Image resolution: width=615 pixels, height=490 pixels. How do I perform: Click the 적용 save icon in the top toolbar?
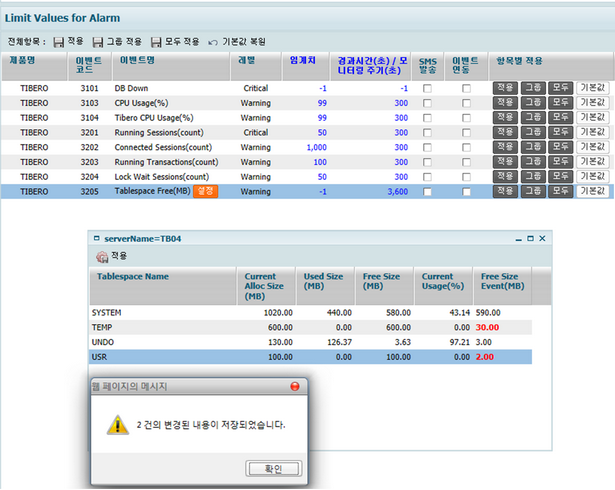(58, 42)
